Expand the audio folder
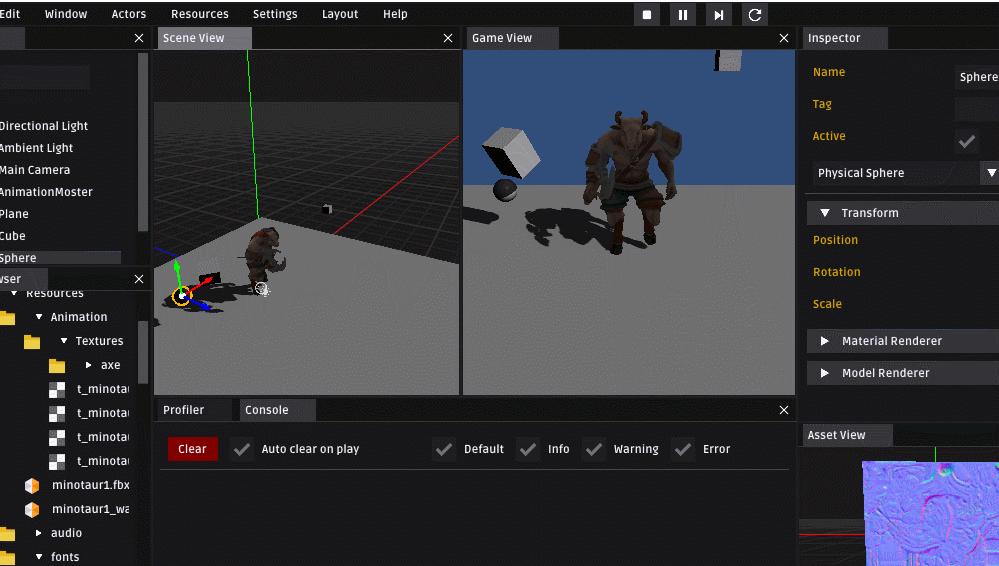This screenshot has width=999, height=566. [x=38, y=533]
